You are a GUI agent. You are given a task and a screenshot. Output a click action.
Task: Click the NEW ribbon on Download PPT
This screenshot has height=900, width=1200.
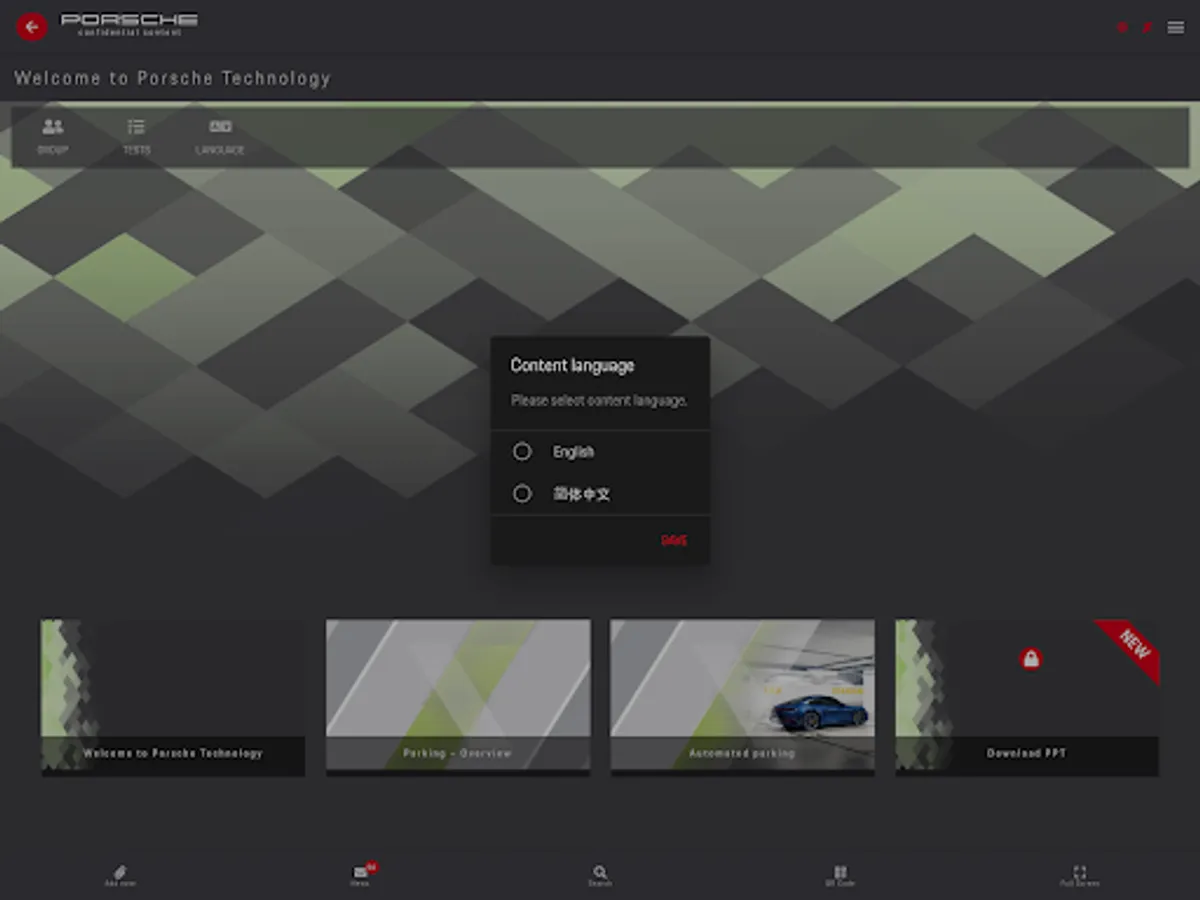click(1133, 646)
